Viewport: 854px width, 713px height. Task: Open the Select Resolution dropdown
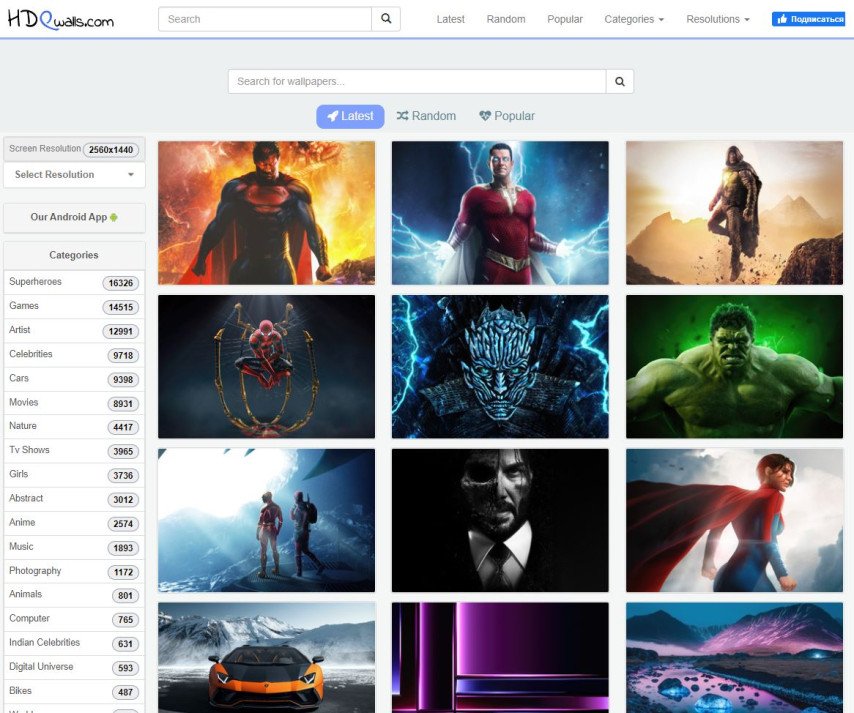[x=74, y=175]
